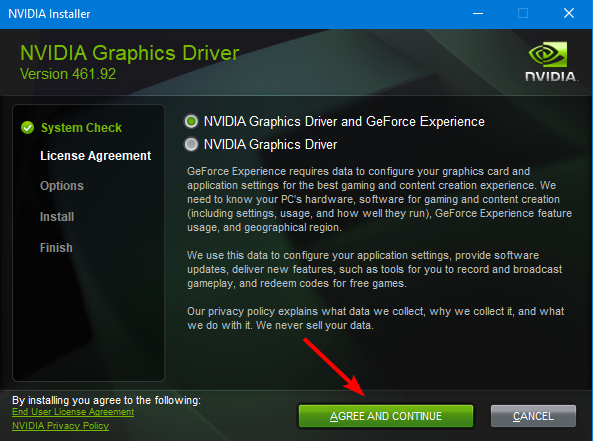
Task: Click the CANCEL button
Action: pos(533,416)
